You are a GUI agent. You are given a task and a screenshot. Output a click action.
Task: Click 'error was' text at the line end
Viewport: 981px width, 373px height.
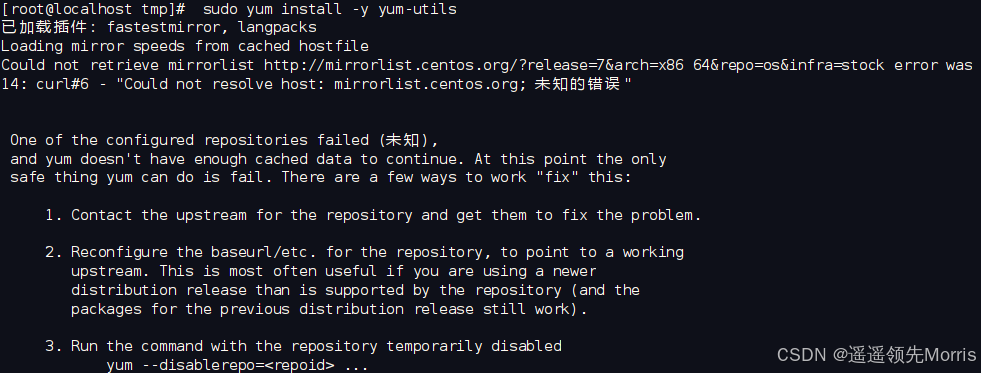933,65
